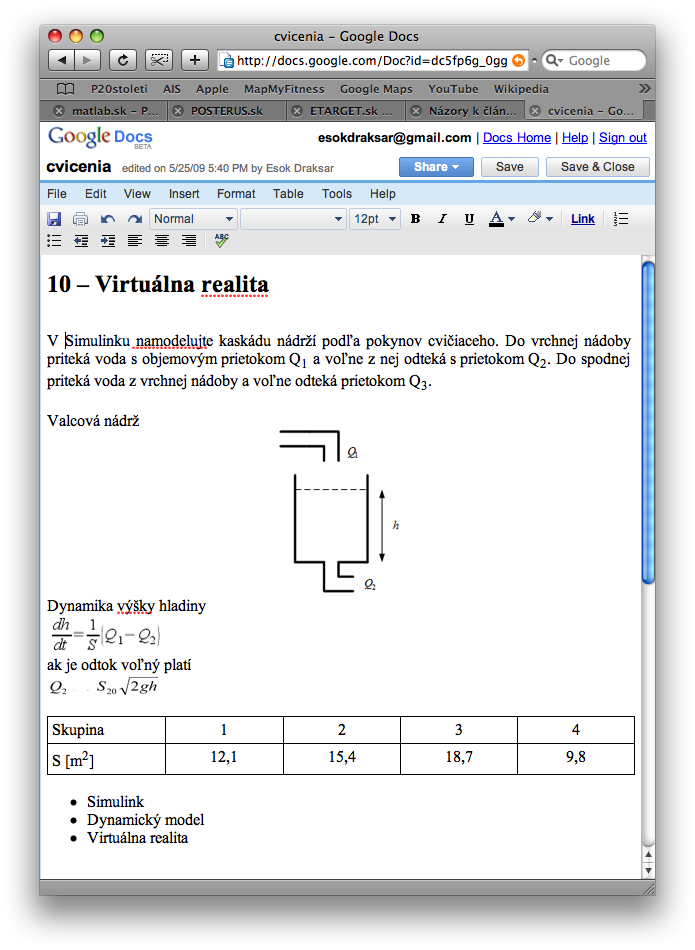Show more bookmarks bar overflow chevron
Image resolution: width=695 pixels, height=950 pixels.
pos(644,89)
